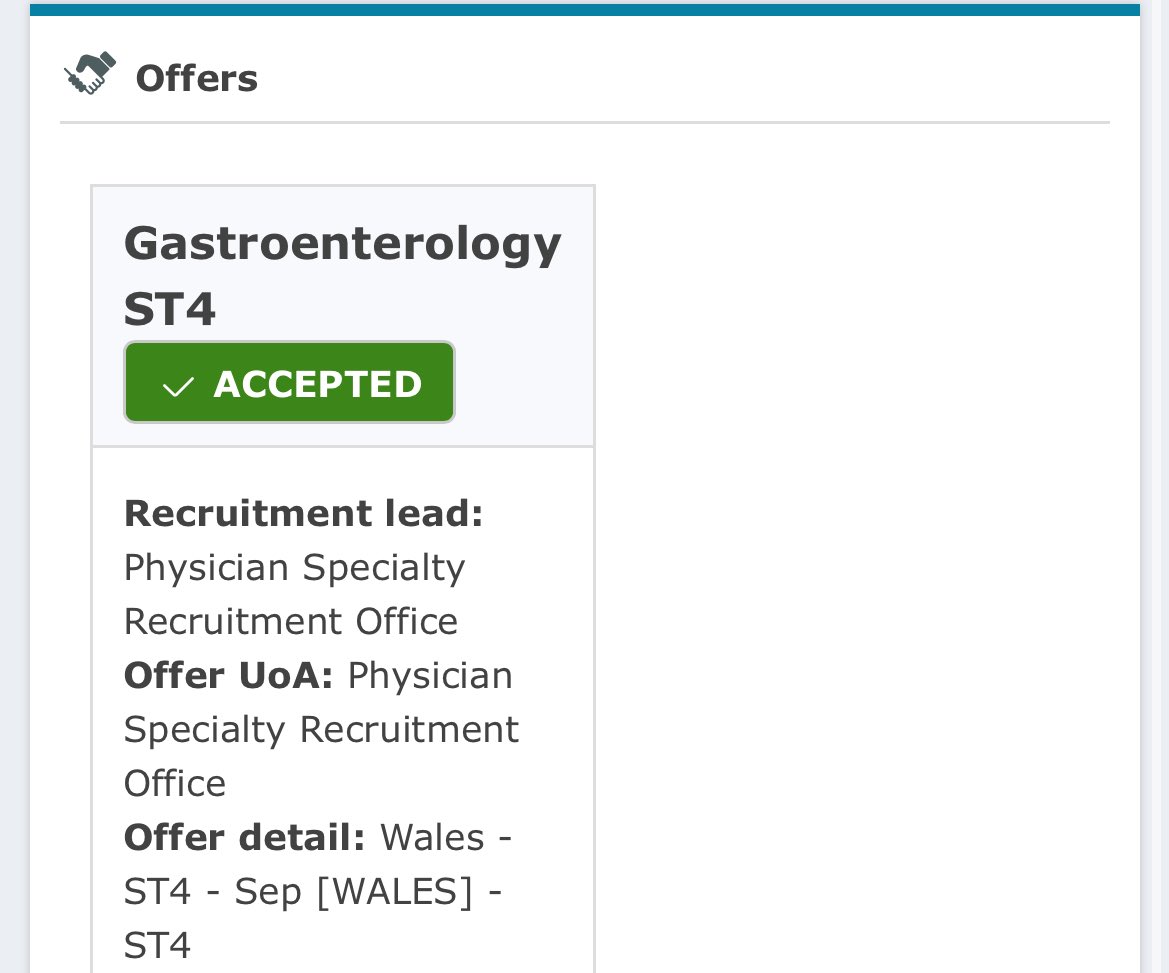This screenshot has height=973, width=1169.
Task: Click the Offer UoA label
Action: 229,675
